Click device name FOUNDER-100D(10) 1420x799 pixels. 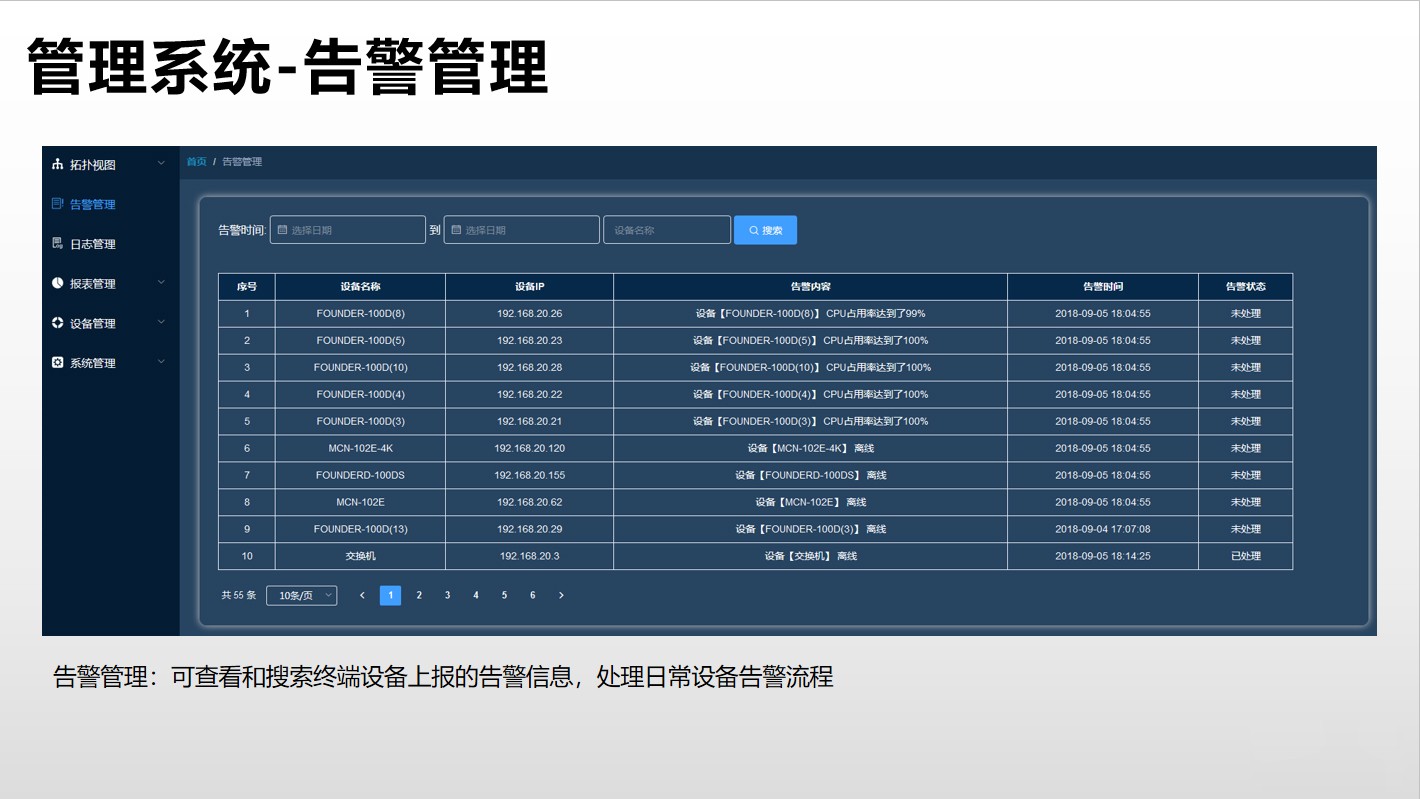pyautogui.click(x=360, y=368)
